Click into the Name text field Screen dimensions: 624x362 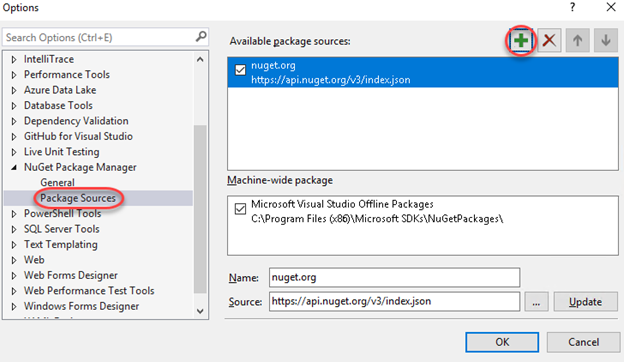[x=394, y=277]
